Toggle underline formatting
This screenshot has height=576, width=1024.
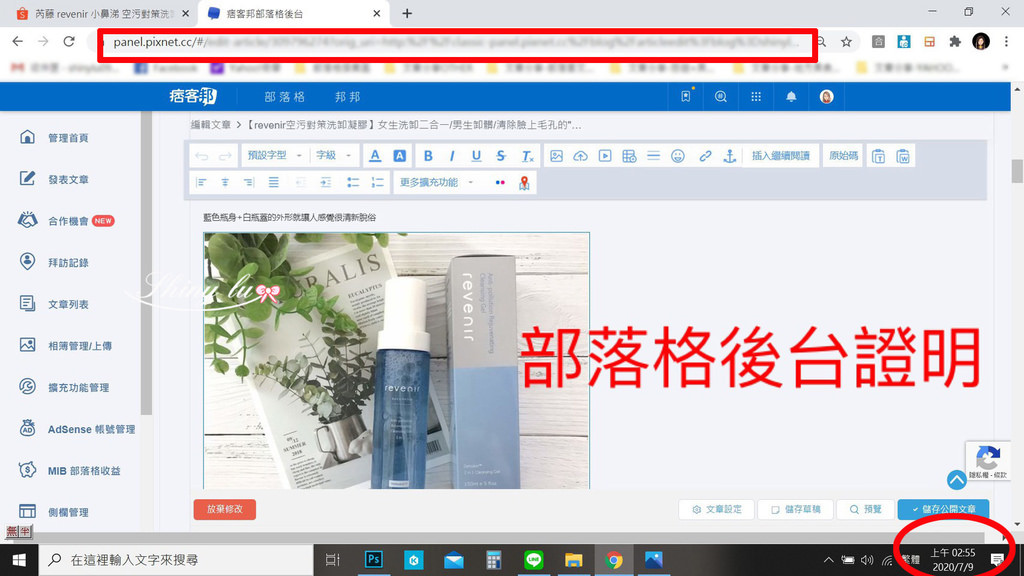[476, 156]
